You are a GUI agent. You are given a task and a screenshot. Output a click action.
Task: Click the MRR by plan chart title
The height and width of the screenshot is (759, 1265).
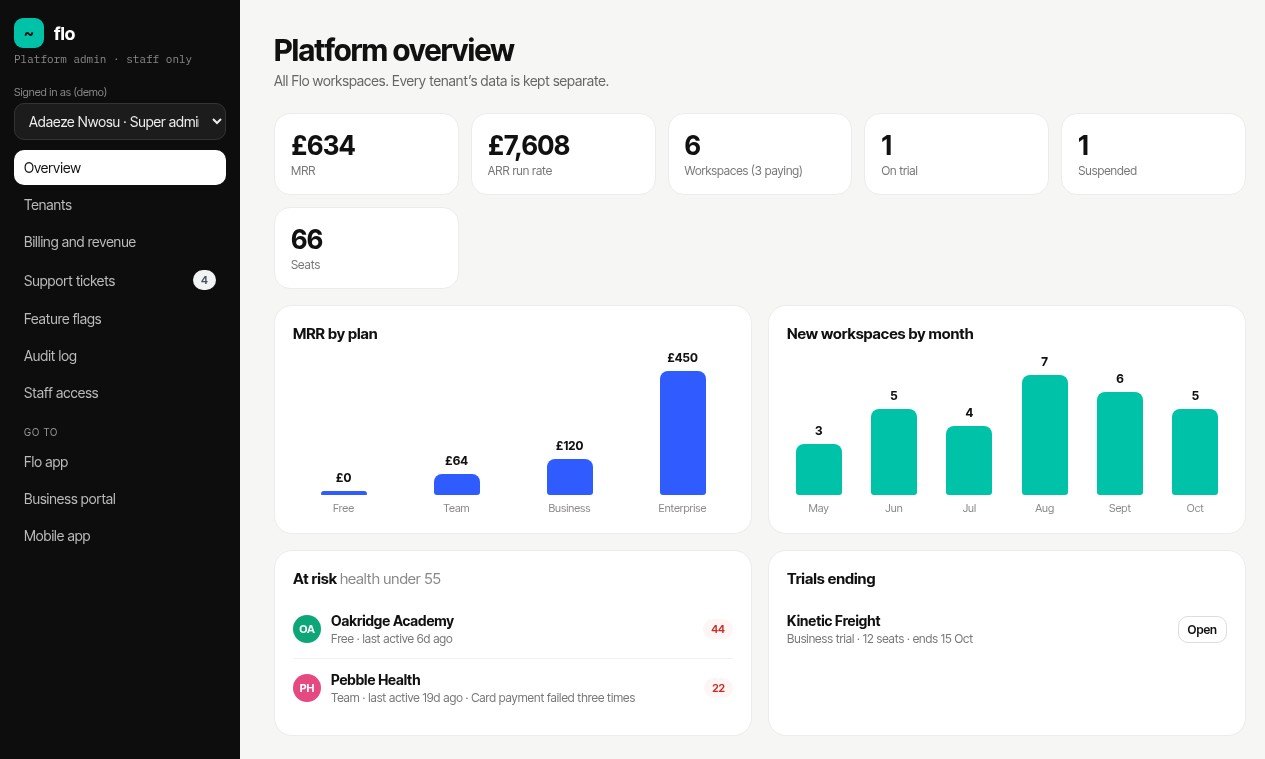pyautogui.click(x=335, y=334)
